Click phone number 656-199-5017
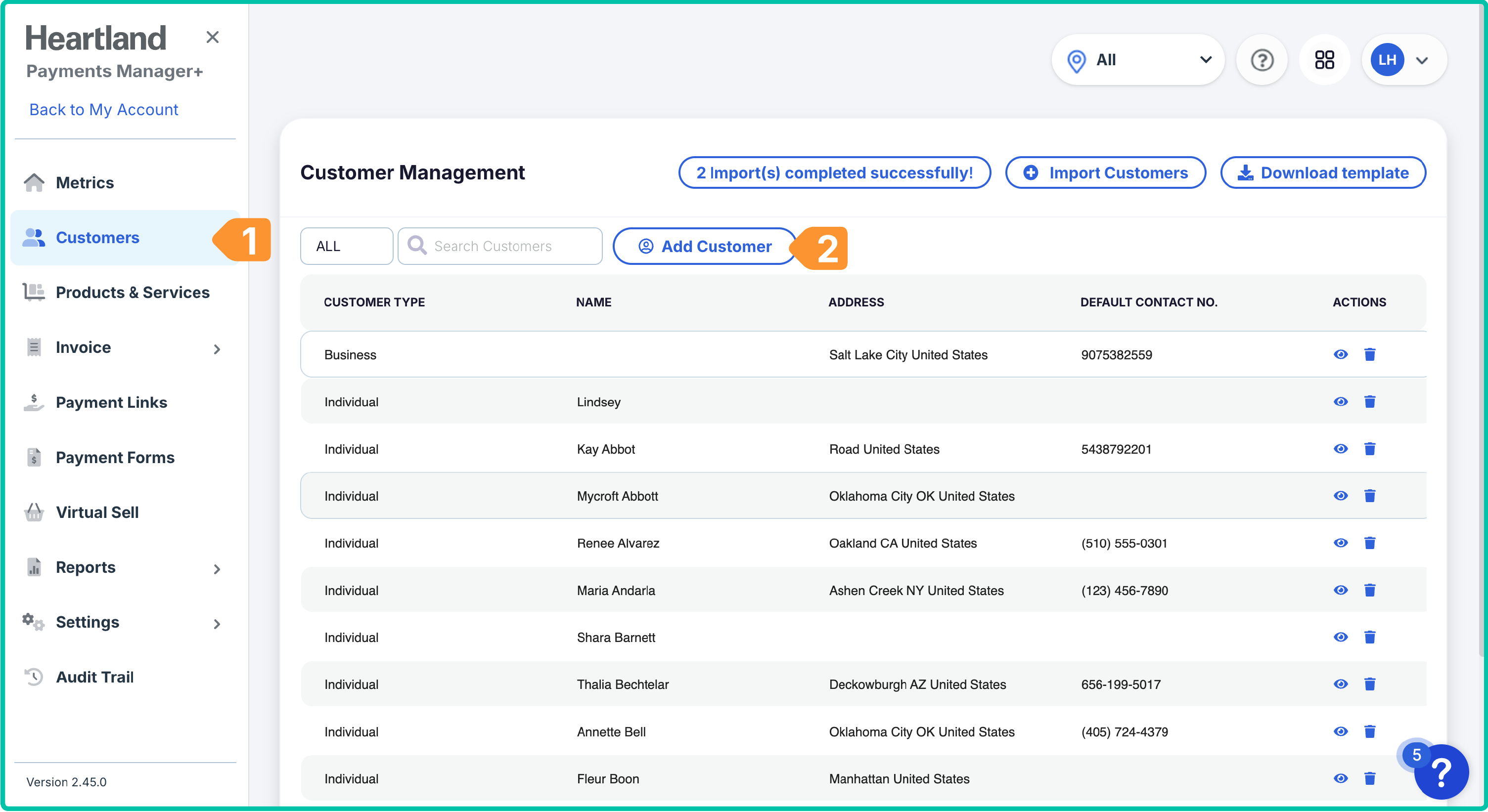 coord(1121,685)
